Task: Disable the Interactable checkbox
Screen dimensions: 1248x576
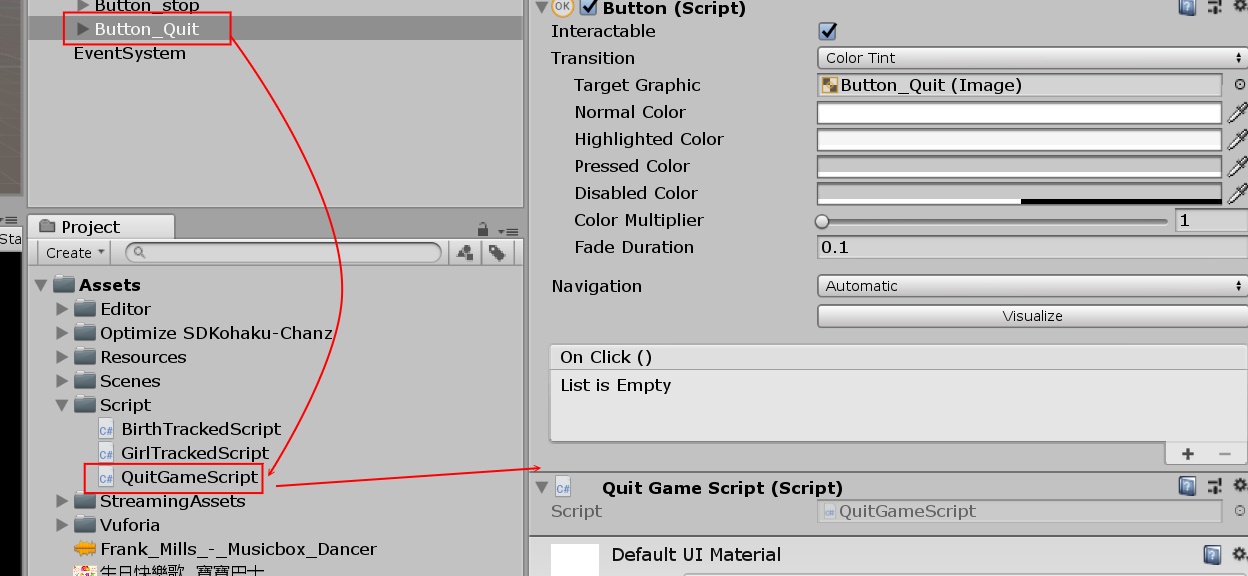Action: point(827,31)
